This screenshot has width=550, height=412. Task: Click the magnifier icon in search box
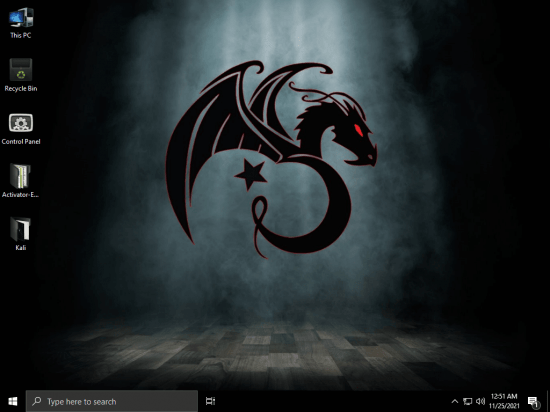(36, 401)
